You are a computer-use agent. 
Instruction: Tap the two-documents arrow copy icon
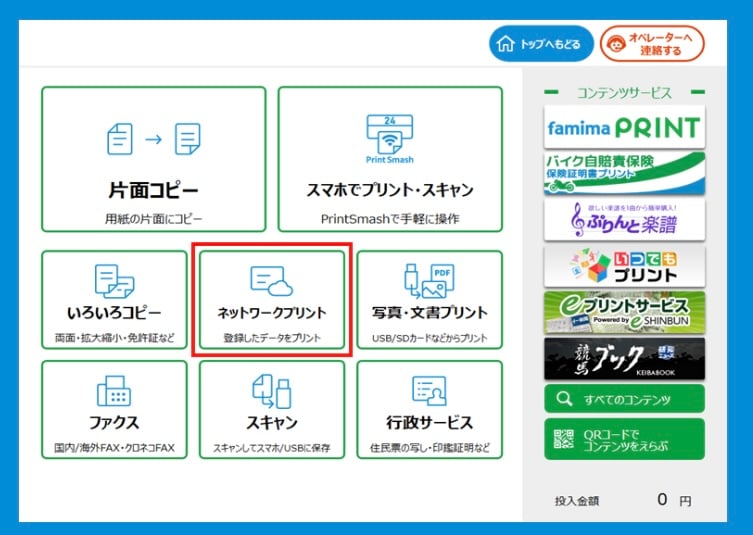(154, 139)
